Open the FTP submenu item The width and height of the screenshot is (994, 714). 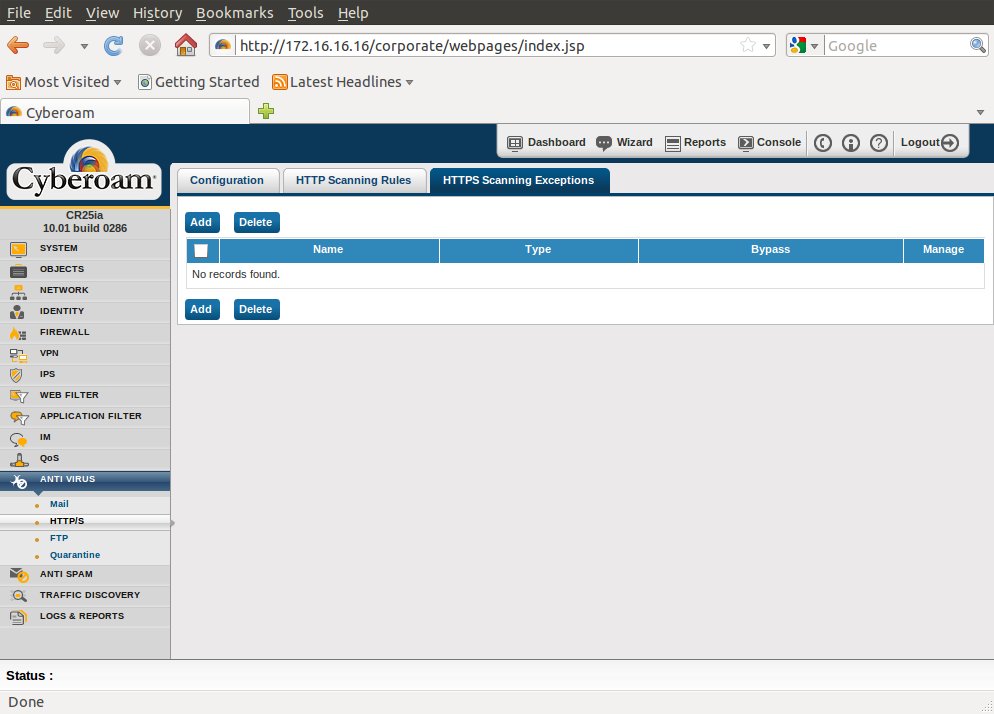(59, 538)
